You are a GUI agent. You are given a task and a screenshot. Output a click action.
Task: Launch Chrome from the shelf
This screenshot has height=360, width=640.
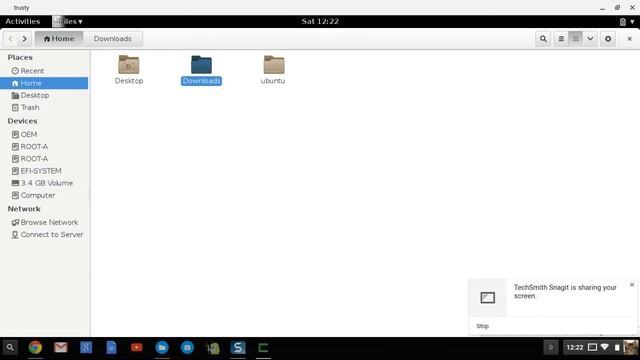click(x=36, y=348)
